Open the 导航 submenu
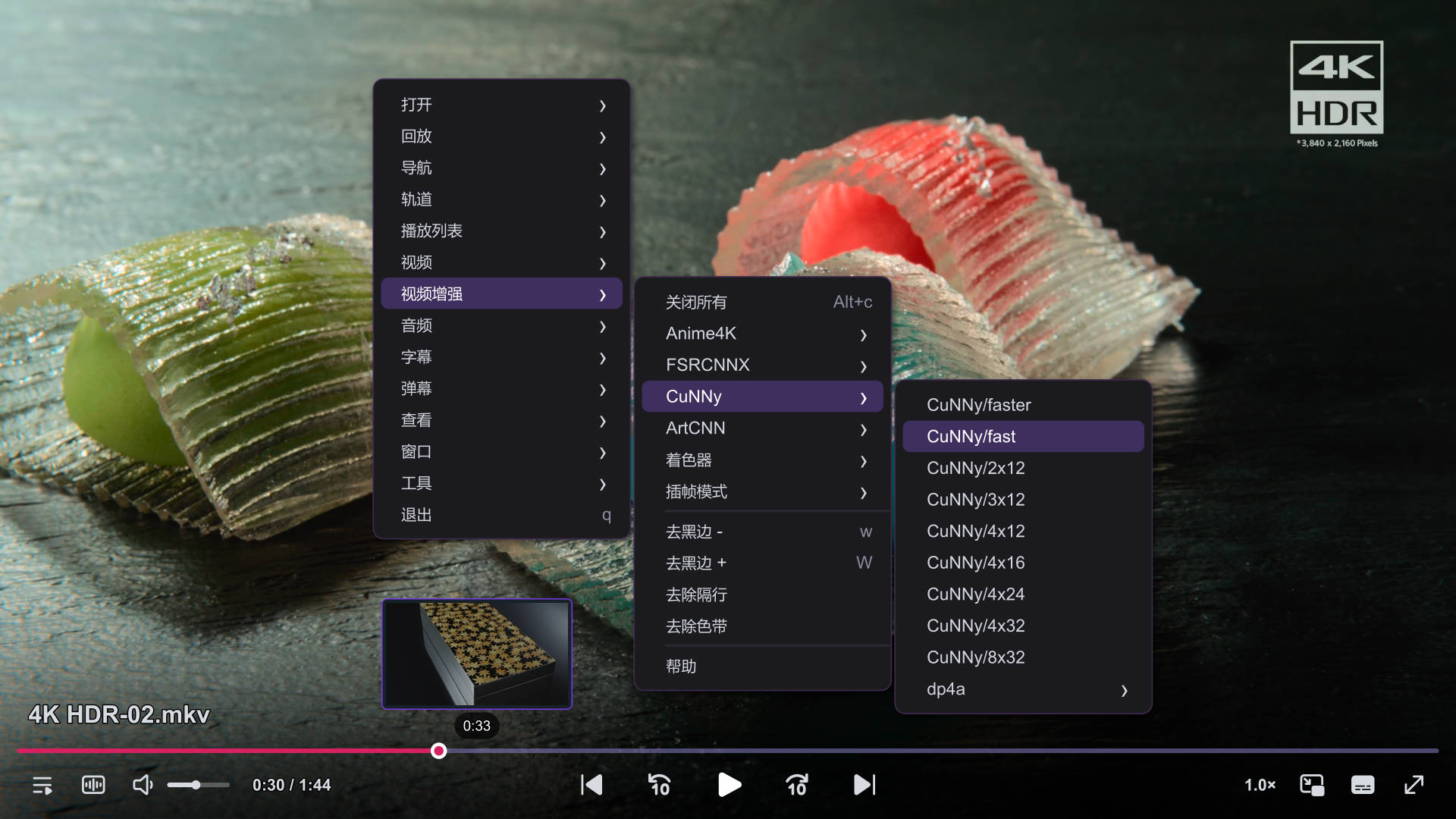 click(x=501, y=168)
